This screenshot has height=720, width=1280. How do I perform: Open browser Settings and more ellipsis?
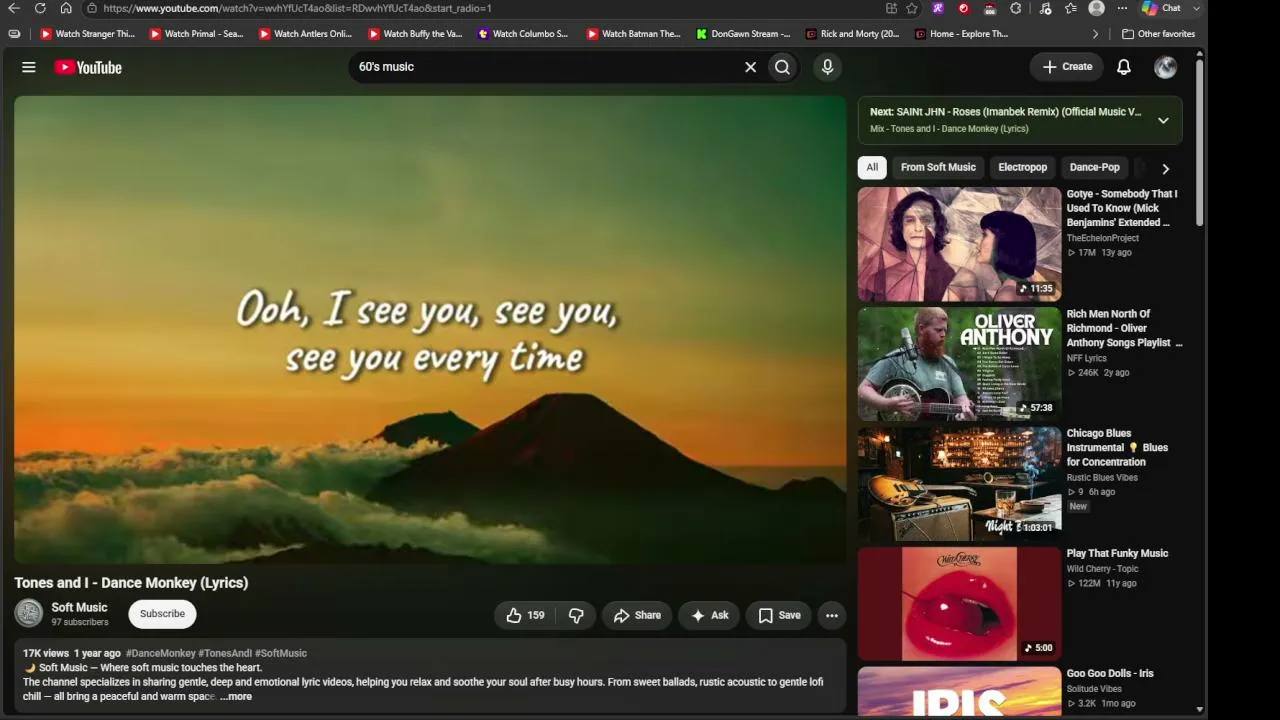pyautogui.click(x=1122, y=8)
